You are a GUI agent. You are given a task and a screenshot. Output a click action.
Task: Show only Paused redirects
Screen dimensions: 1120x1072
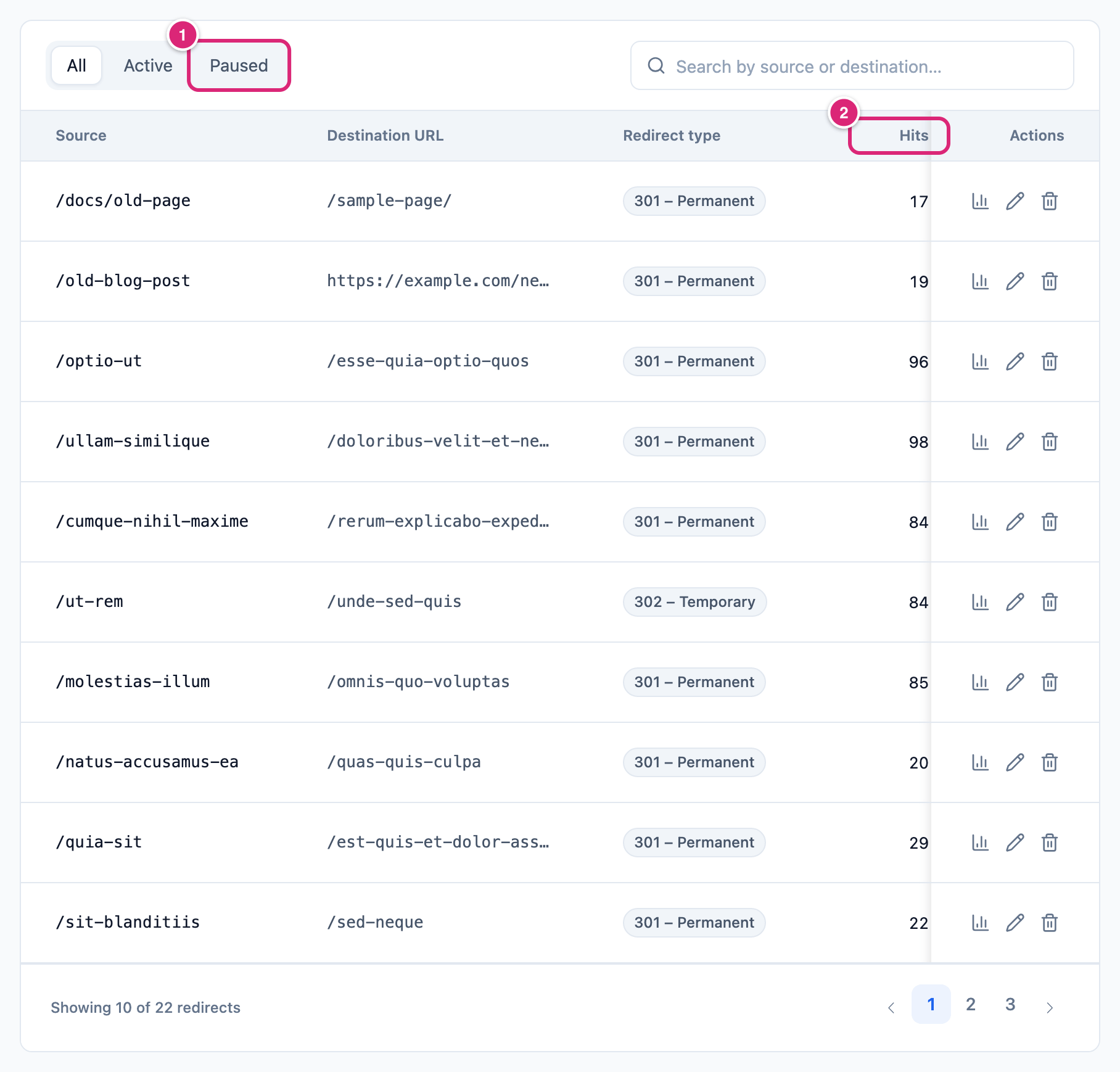tap(239, 65)
